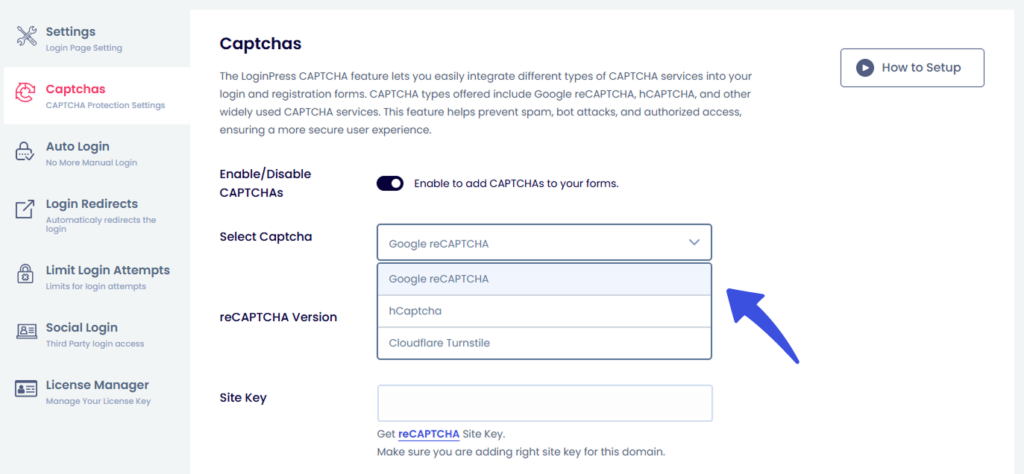Switch to the Limit Login Attempts tab
Screen dimensions: 1024x474
(108, 270)
